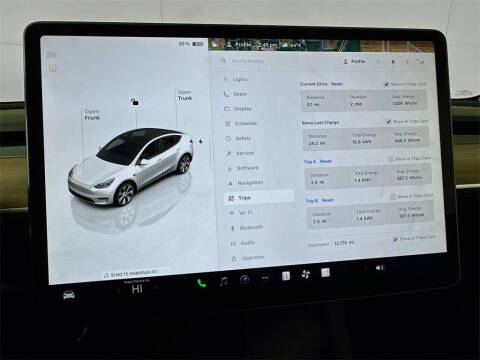Tap Profile in the settings header
The image size is (480, 360).
coord(355,62)
